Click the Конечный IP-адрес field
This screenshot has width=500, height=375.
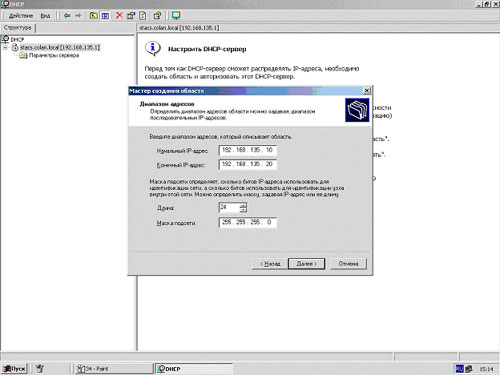point(247,164)
